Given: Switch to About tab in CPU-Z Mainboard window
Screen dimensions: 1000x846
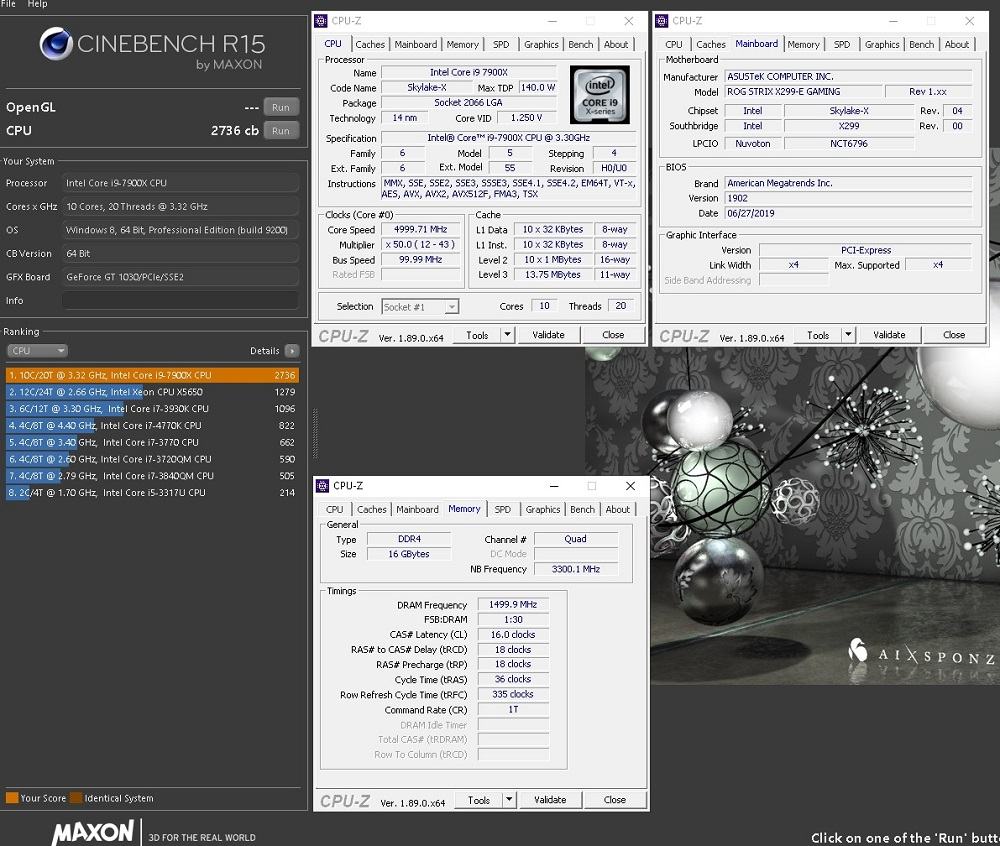Looking at the screenshot, I should (957, 45).
